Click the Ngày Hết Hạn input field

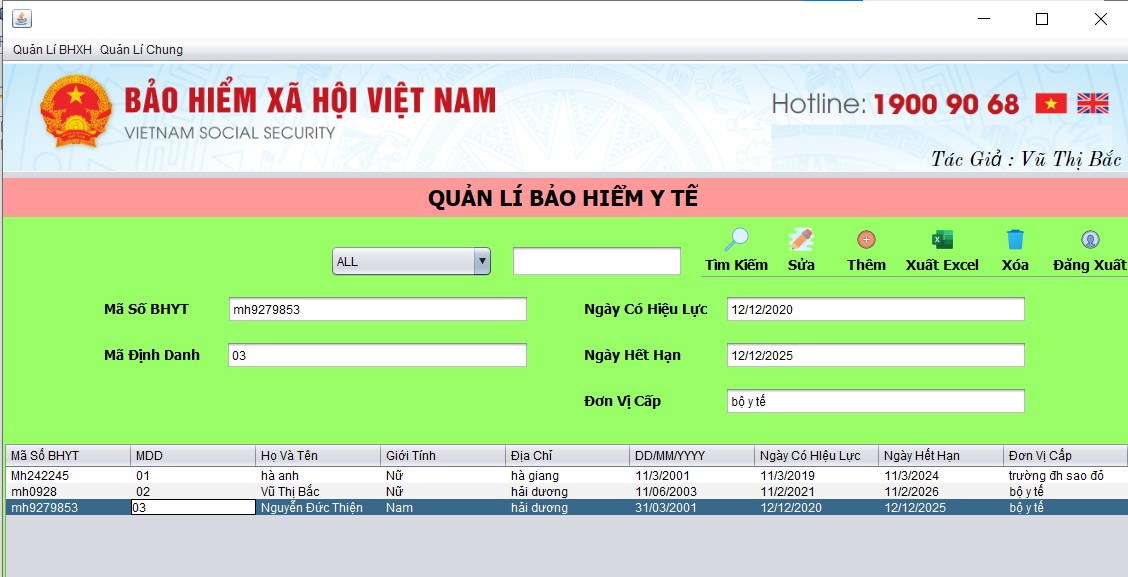875,355
